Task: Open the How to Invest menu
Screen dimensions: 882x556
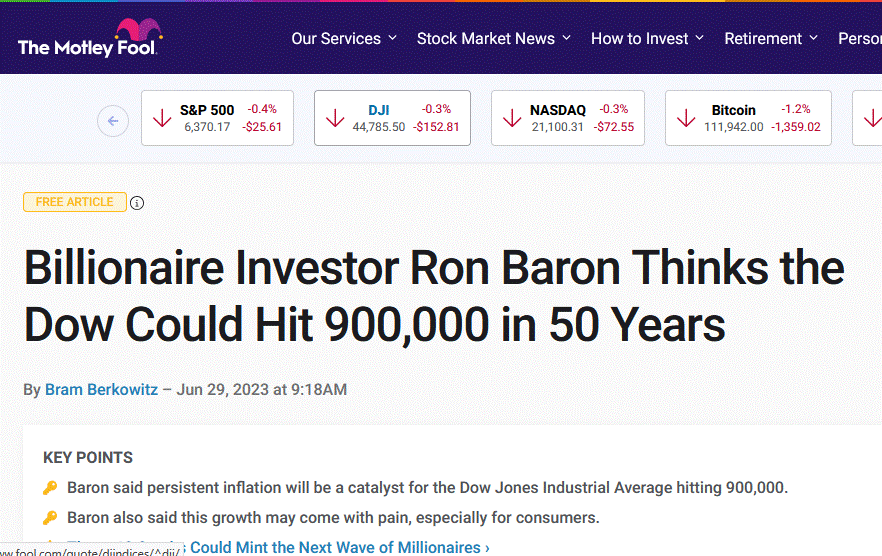Action: tap(647, 38)
